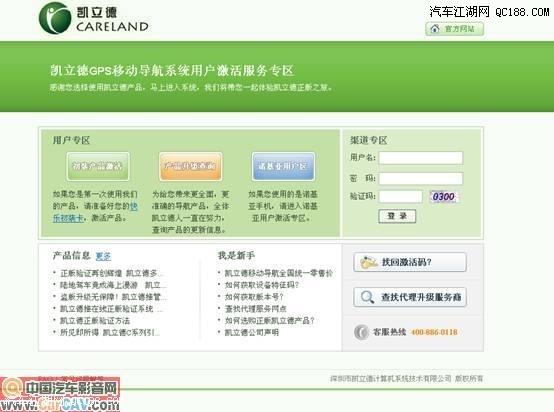Click the phone icon next to 客服热线
The height and width of the screenshot is (412, 554).
(361, 332)
